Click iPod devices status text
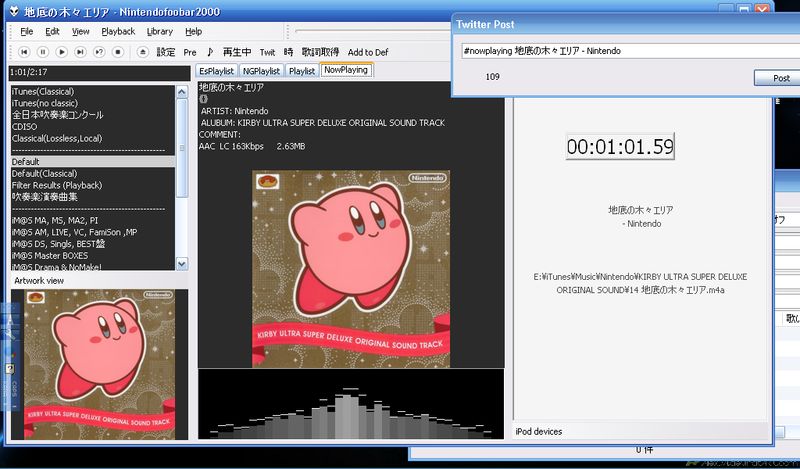The width and height of the screenshot is (800, 469). pos(539,432)
